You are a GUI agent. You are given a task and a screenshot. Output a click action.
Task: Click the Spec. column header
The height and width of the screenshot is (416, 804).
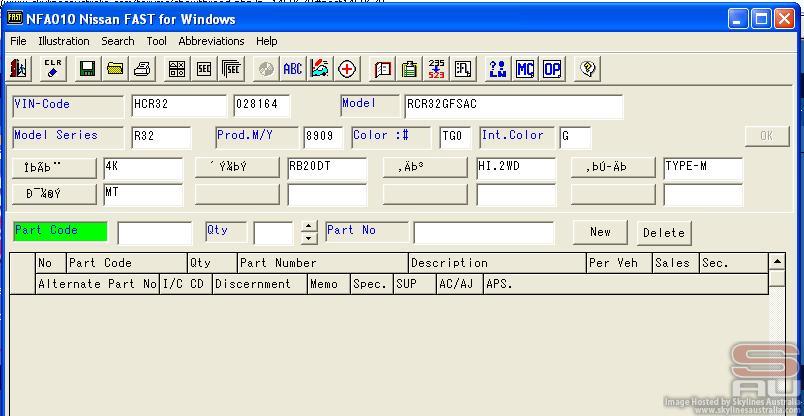tap(372, 284)
